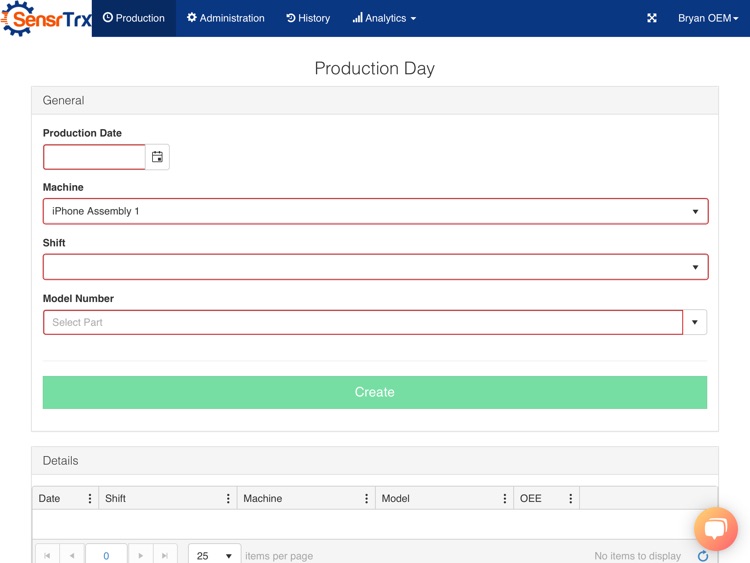Viewport: 750px width, 563px height.
Task: Focus the Select Part input field
Action: (x=363, y=322)
